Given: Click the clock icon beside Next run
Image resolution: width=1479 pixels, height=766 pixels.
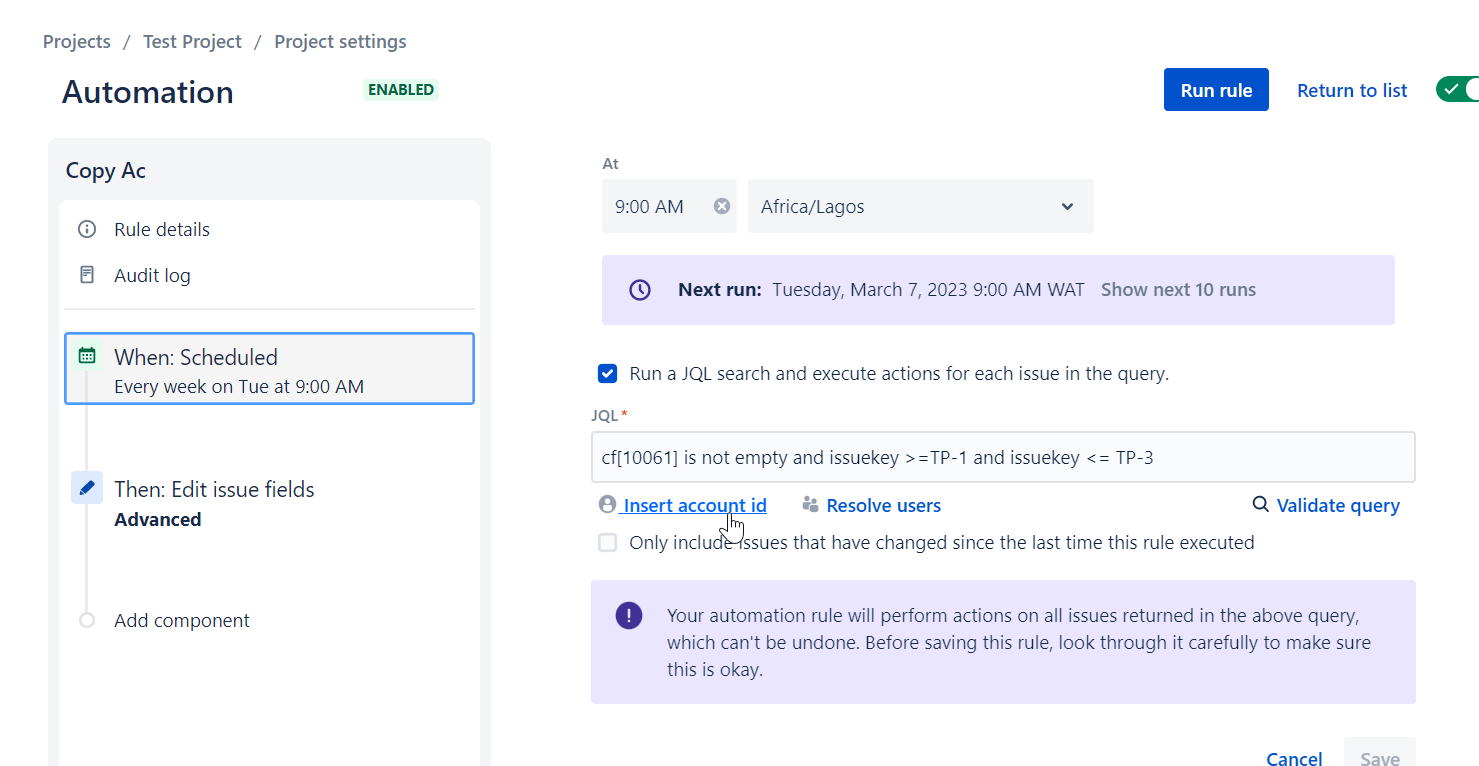Looking at the screenshot, I should pos(640,290).
